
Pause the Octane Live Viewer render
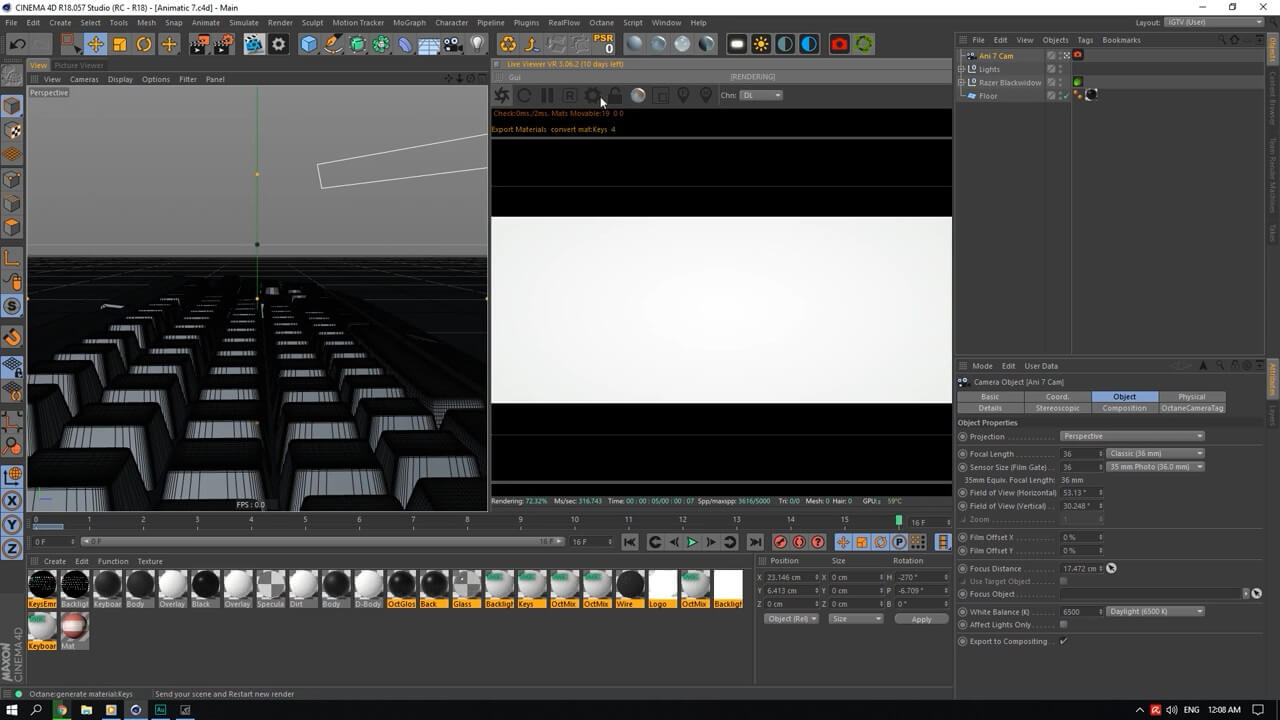click(547, 95)
